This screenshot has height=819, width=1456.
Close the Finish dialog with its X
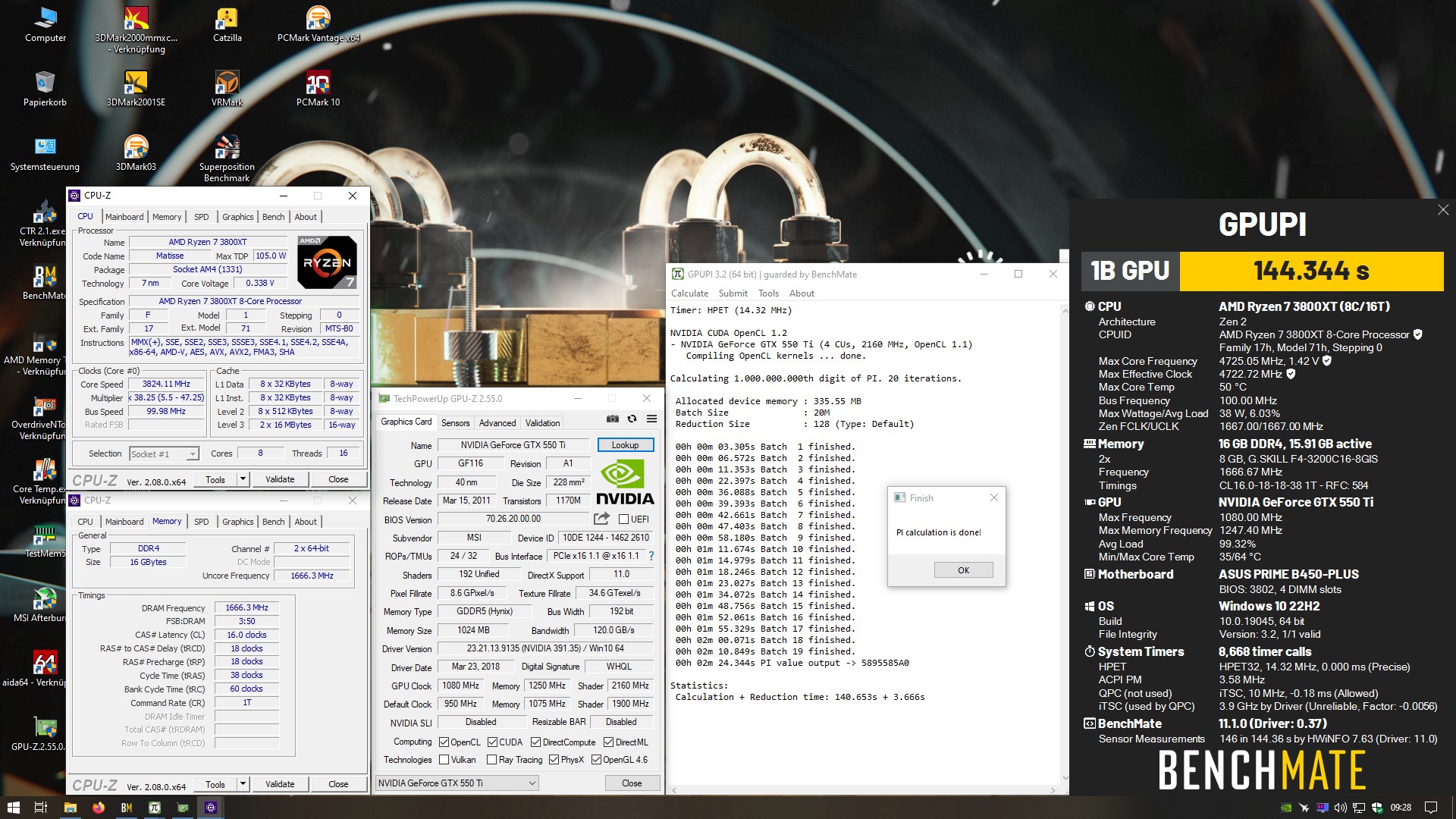tap(993, 497)
